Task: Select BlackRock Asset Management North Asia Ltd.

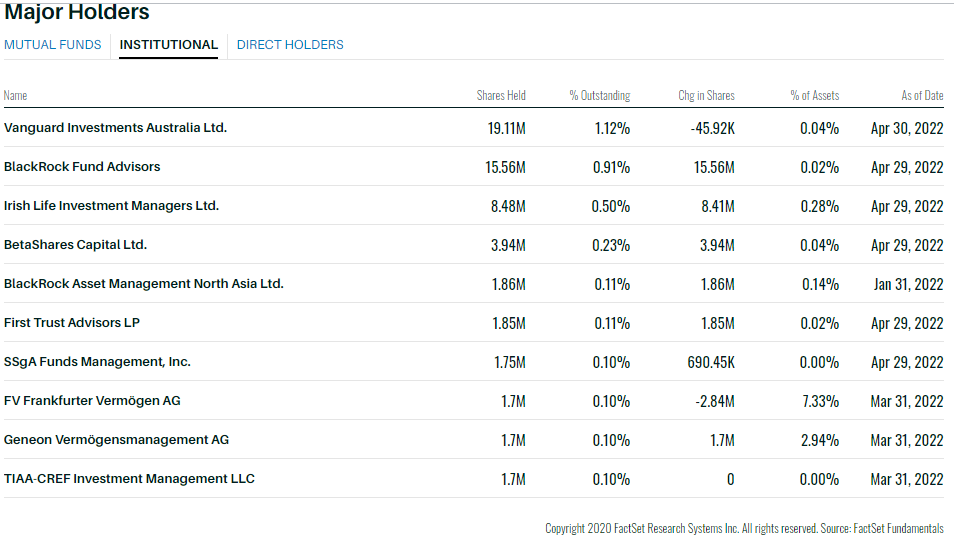Action: click(144, 283)
